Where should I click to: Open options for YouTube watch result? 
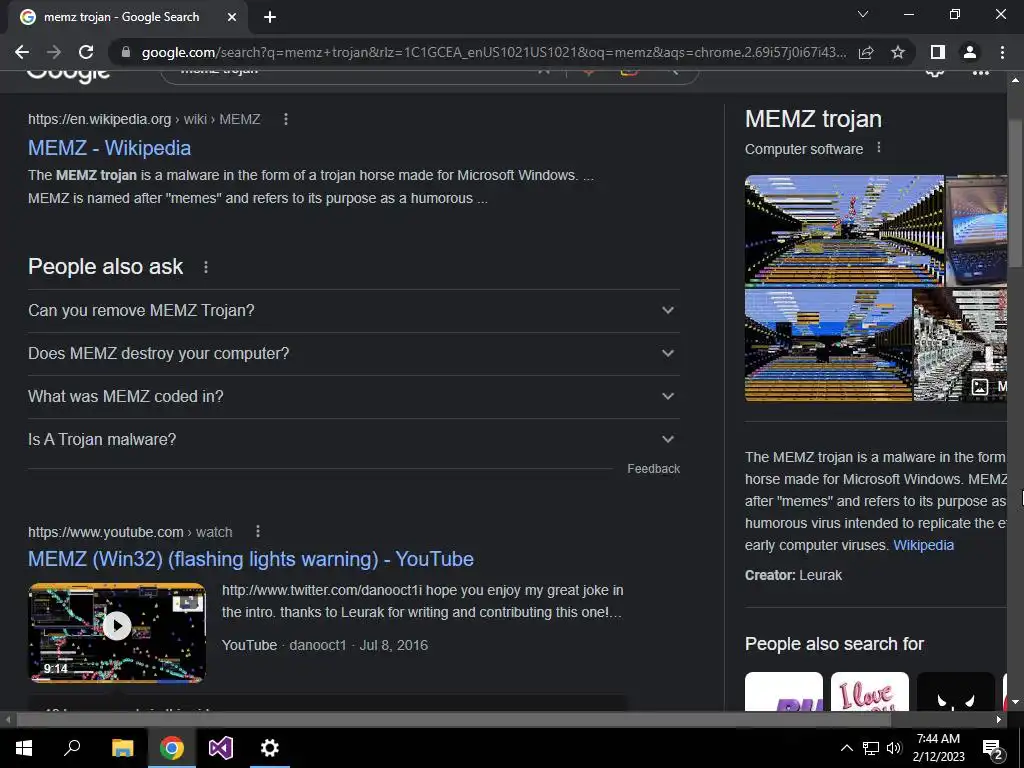258,532
